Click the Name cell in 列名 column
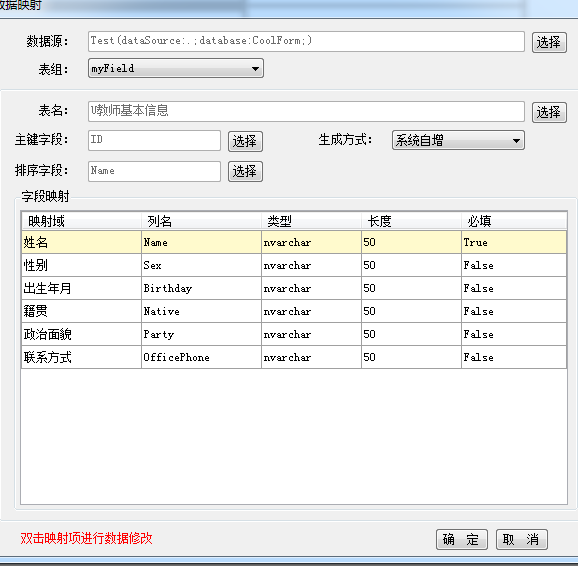 coord(201,242)
